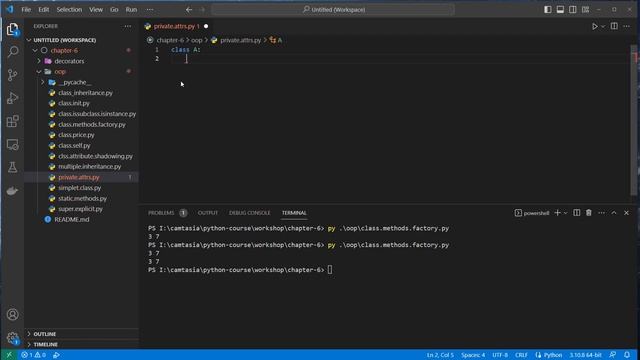The width and height of the screenshot is (640, 360).
Task: Click the feedback icon in status bar
Action: [x=613, y=355]
